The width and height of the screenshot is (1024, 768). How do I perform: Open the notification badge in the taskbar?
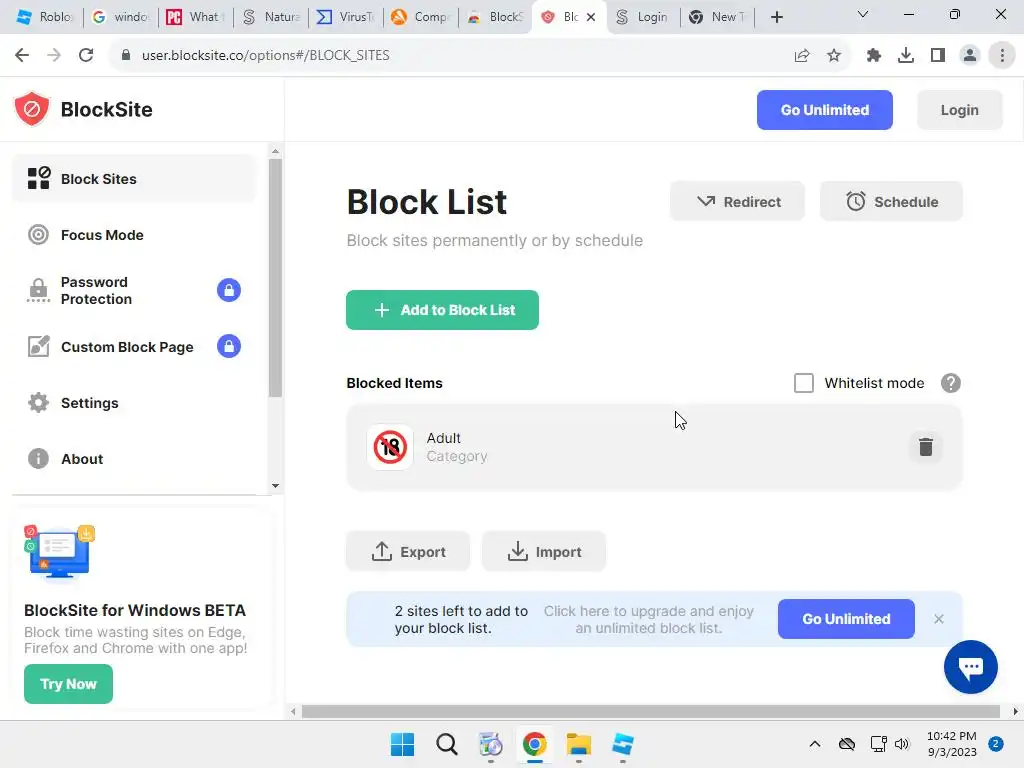[x=995, y=744]
